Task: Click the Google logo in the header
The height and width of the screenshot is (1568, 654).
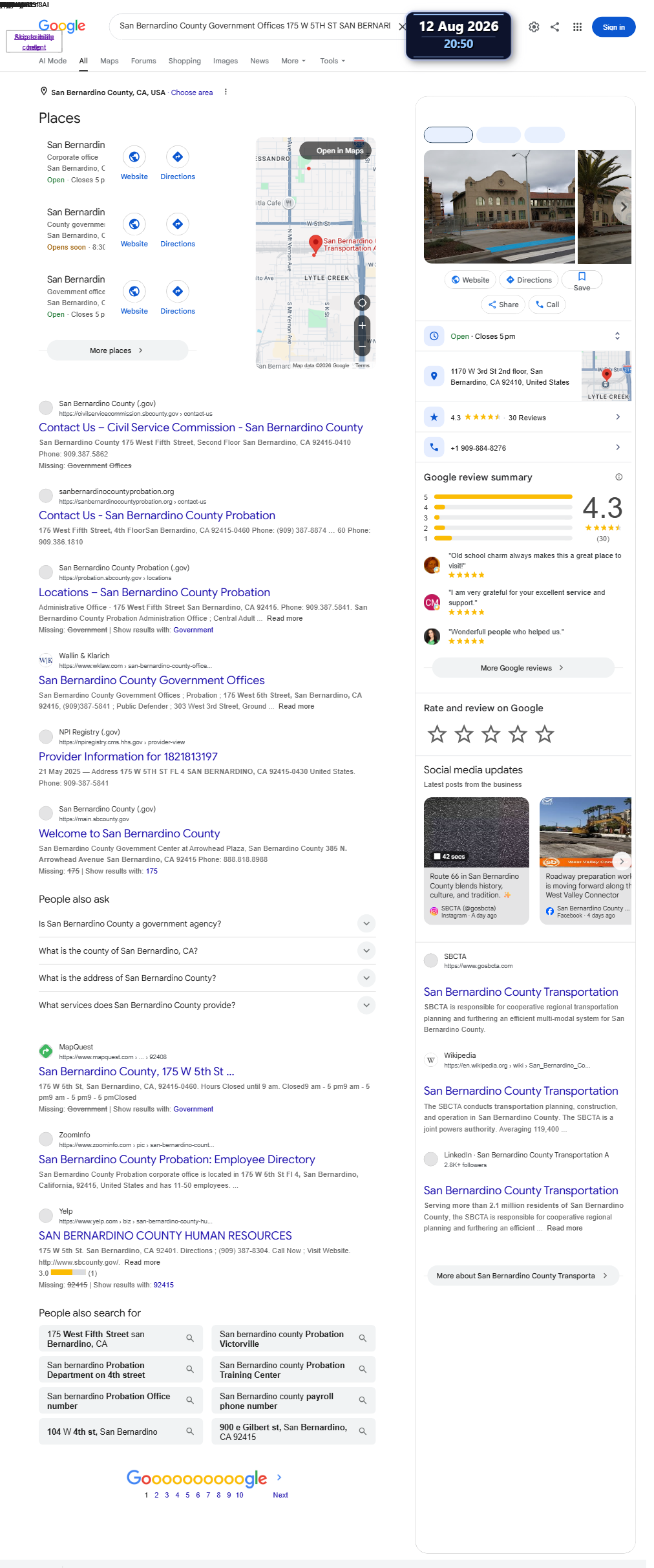Action: pos(62,26)
